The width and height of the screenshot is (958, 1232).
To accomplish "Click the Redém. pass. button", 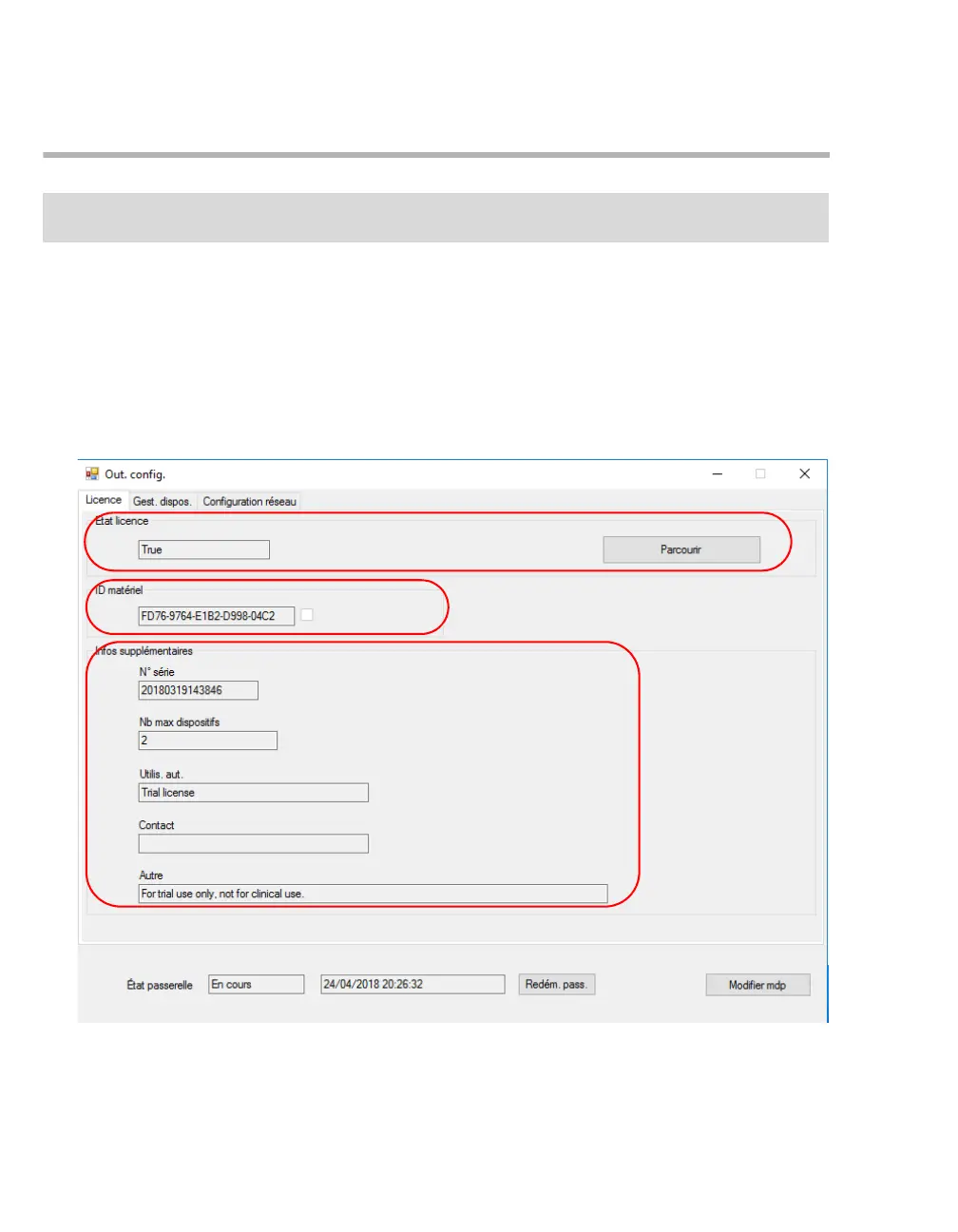I will click(557, 985).
